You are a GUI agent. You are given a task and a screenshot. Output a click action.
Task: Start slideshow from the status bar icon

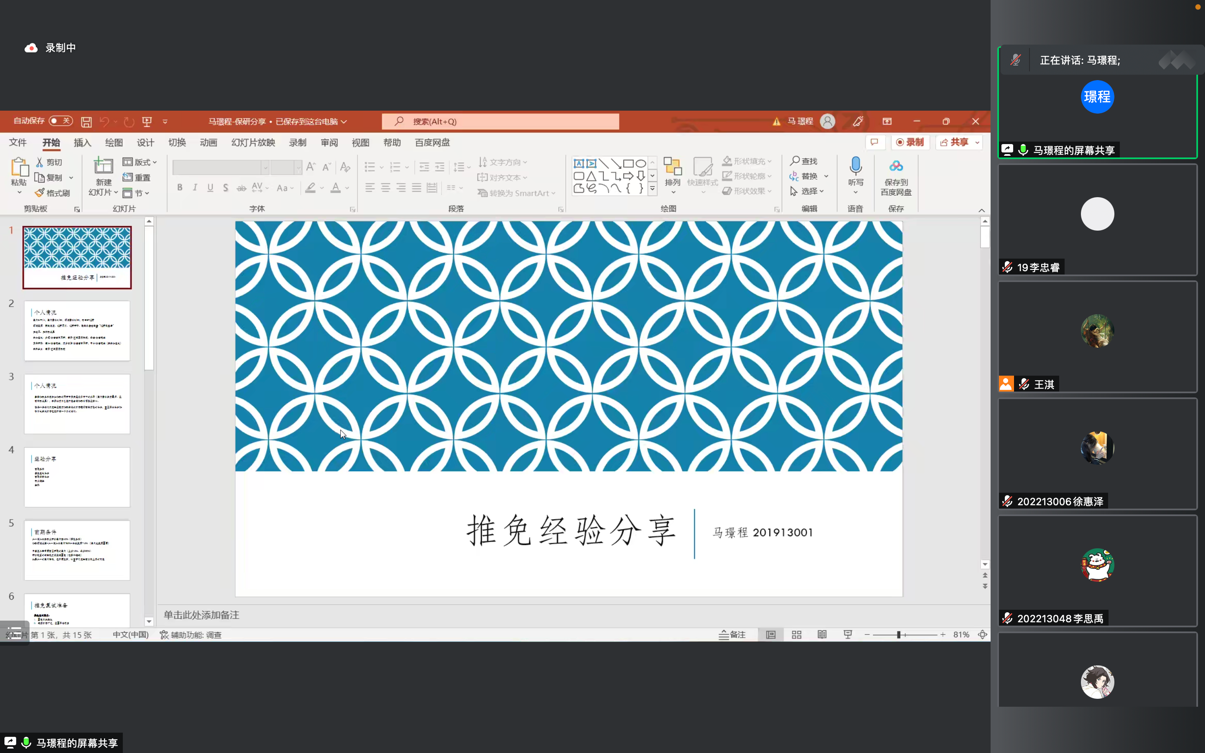[847, 635]
